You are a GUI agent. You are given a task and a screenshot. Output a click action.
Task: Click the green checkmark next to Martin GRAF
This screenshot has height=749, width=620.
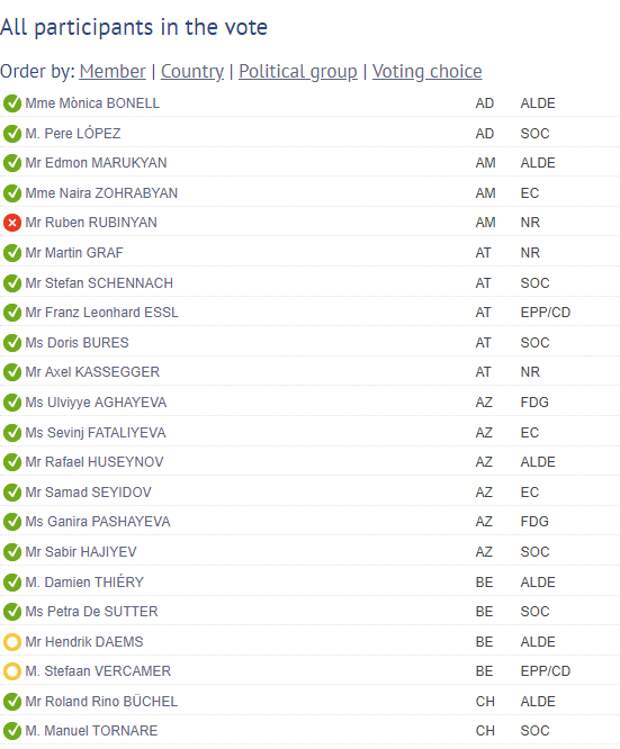click(x=12, y=253)
